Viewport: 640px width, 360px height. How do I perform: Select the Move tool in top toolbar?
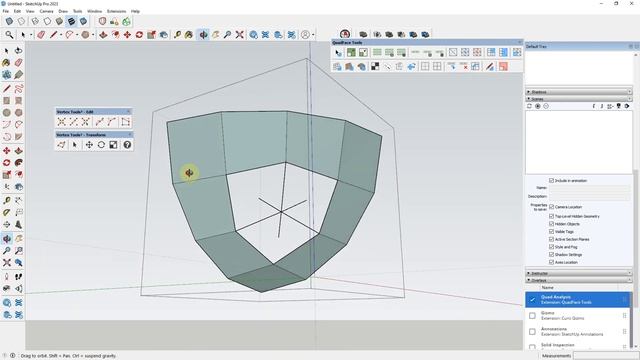click(127, 35)
